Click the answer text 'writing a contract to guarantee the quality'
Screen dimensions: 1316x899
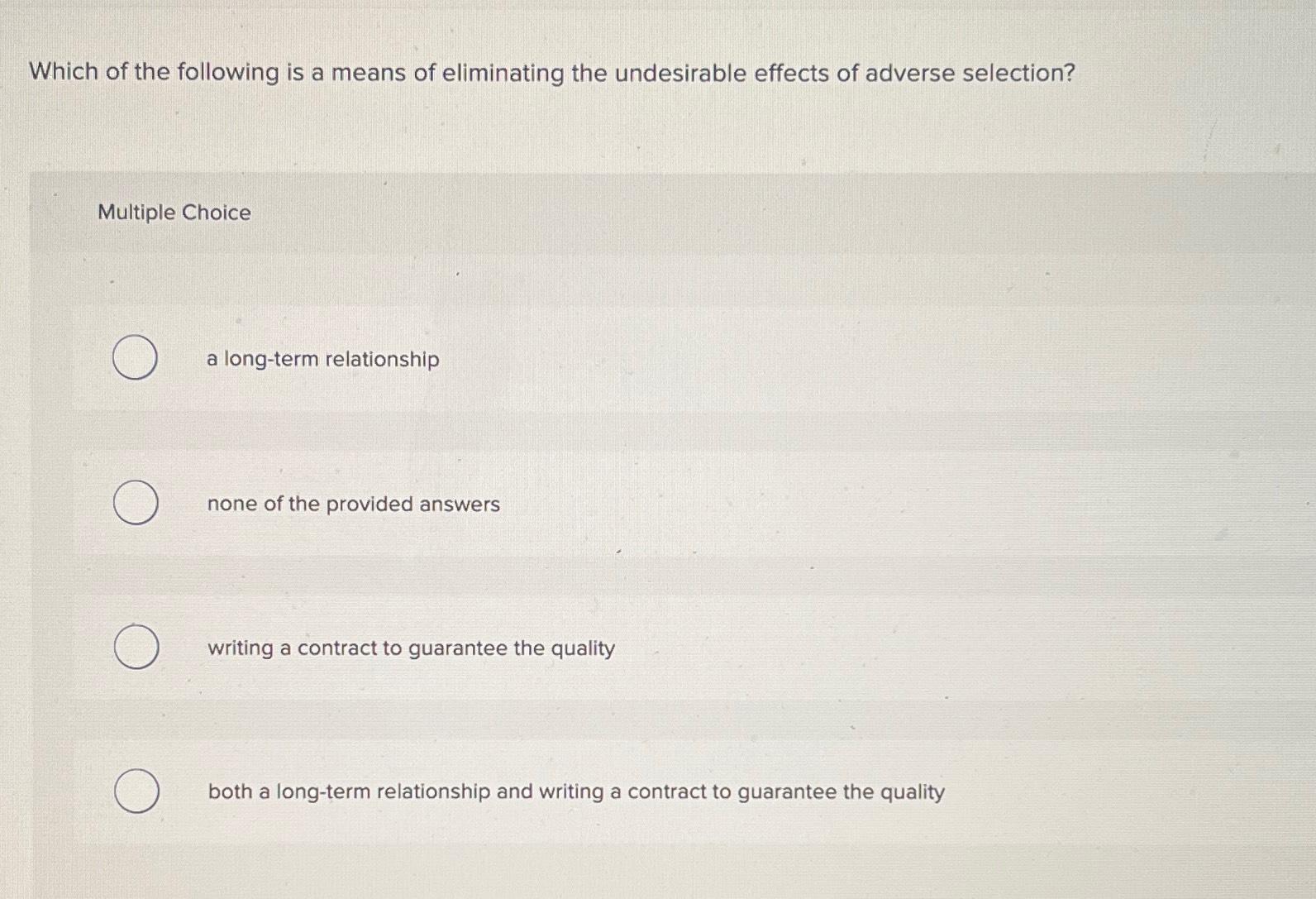(410, 649)
